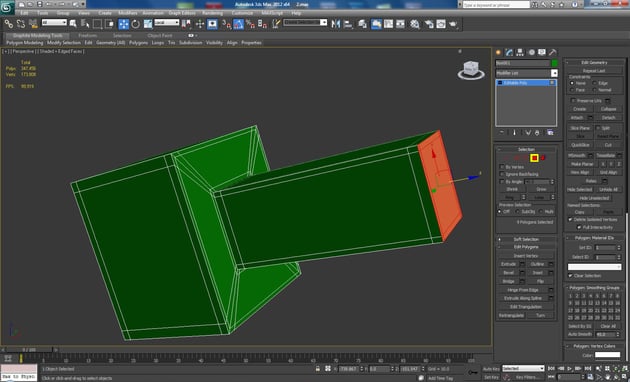The height and width of the screenshot is (382, 630).
Task: Click the Inset button
Action: coord(538,272)
